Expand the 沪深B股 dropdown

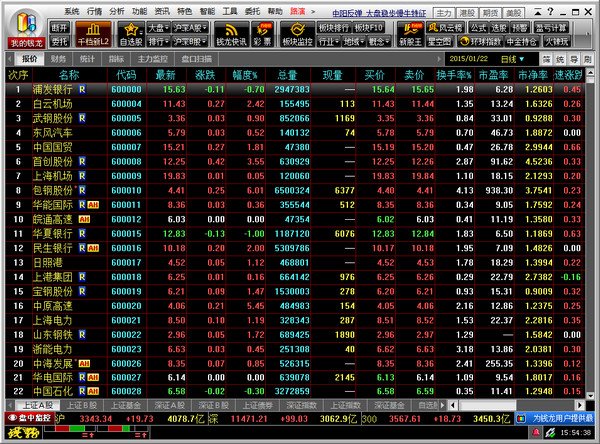[190, 41]
